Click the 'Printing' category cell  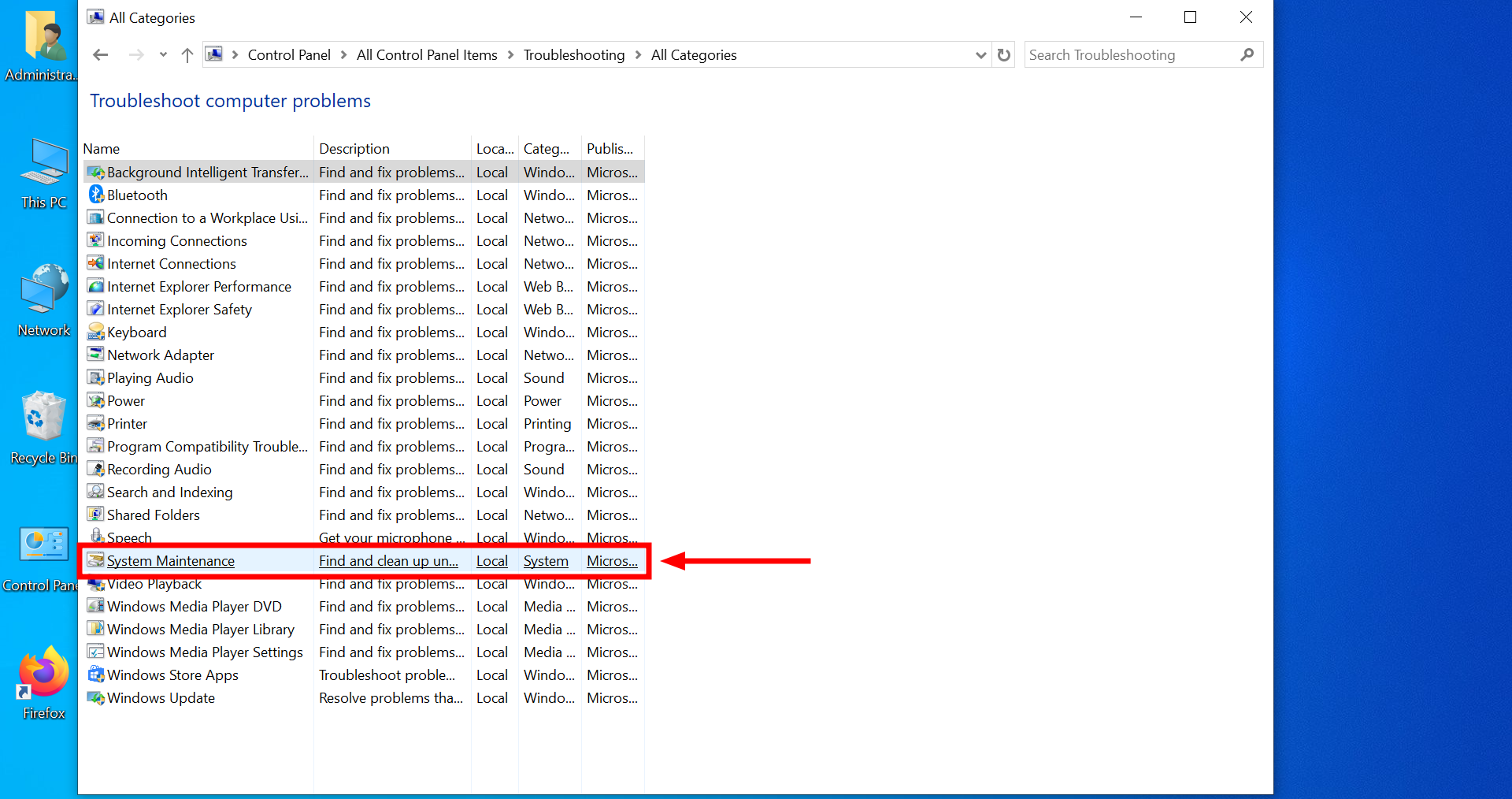547,423
